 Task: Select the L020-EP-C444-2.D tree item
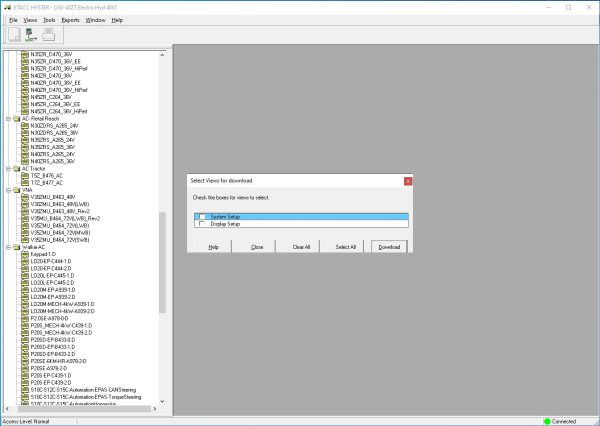coord(51,269)
